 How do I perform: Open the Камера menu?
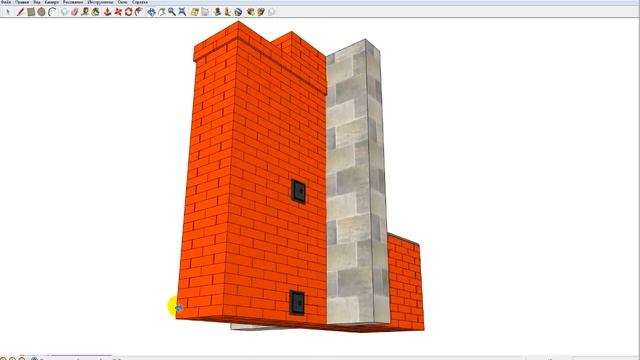tap(51, 2)
